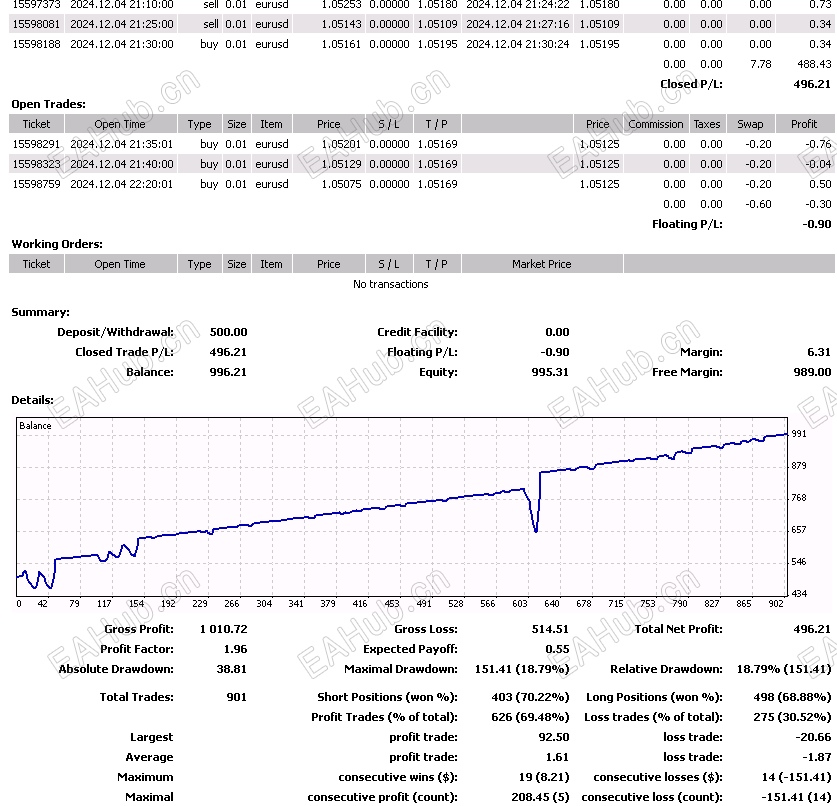Screen dimensions: 837x806
Task: Click Expected Payoff value 0.55
Action: (x=557, y=649)
